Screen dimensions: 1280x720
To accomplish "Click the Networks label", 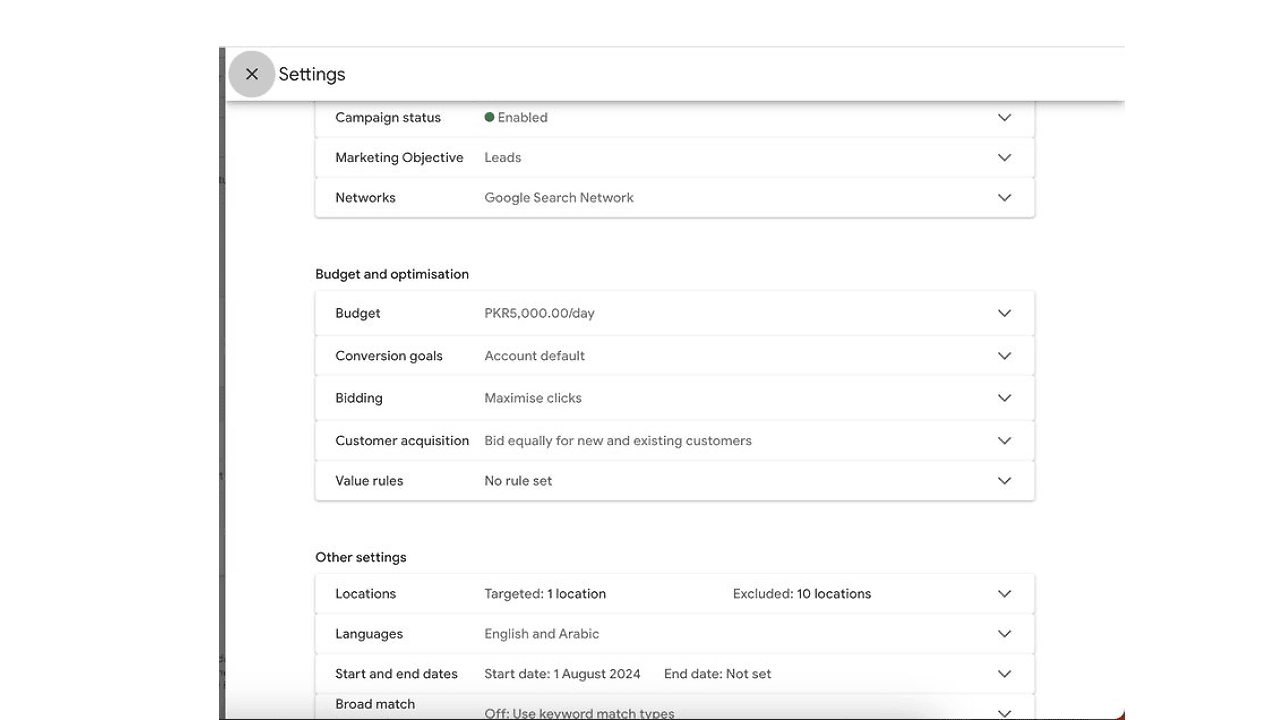I will (365, 197).
